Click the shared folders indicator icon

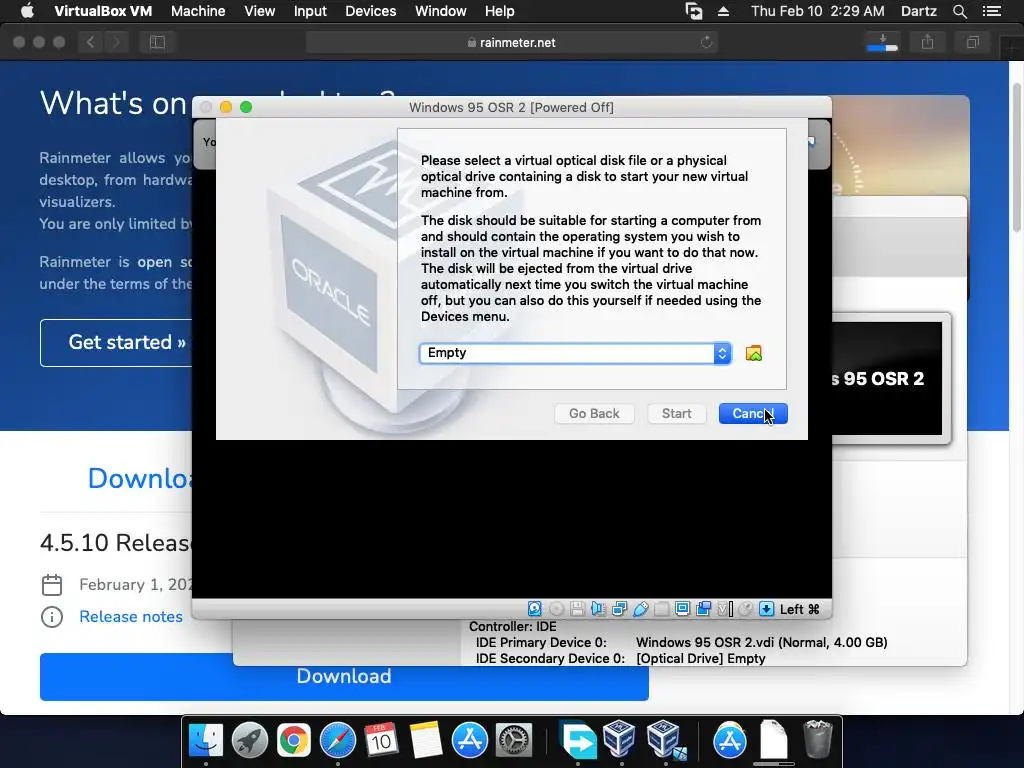[x=661, y=609]
